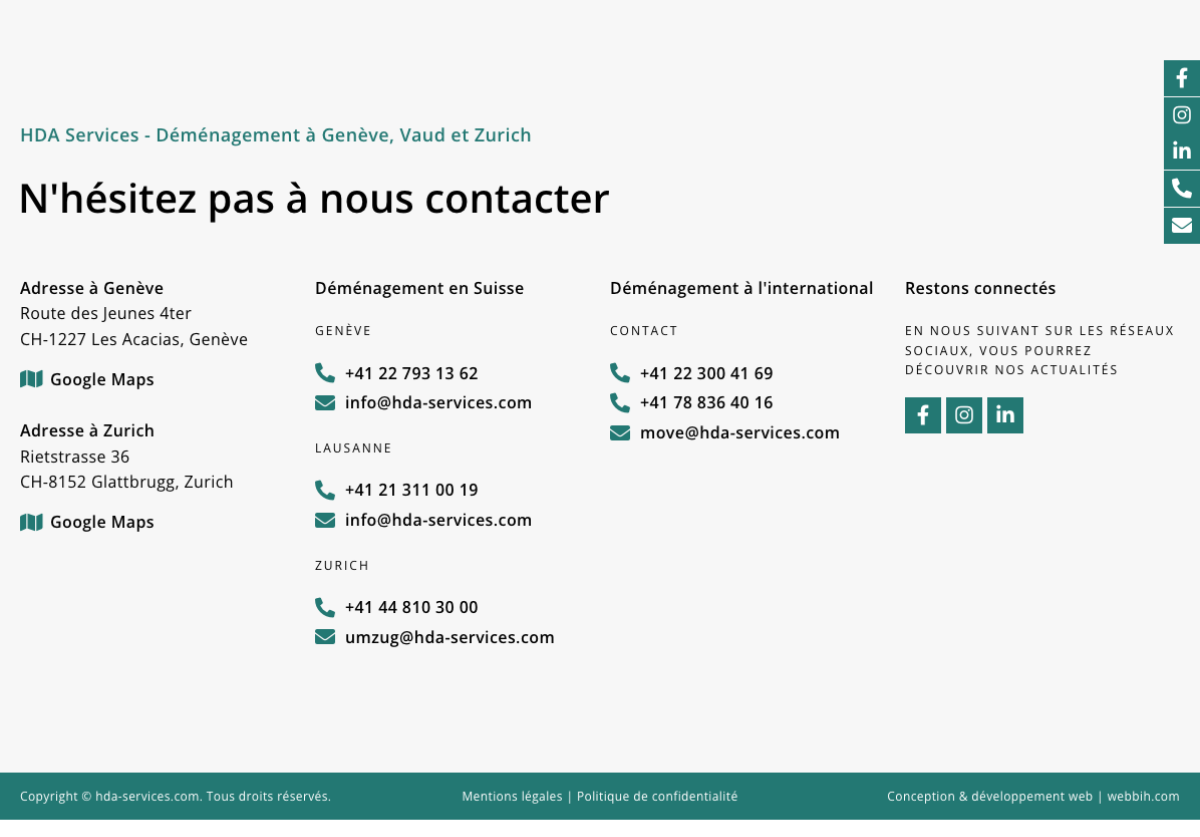Email move@hda-services.com
Image resolution: width=1200 pixels, height=837 pixels.
pos(739,433)
